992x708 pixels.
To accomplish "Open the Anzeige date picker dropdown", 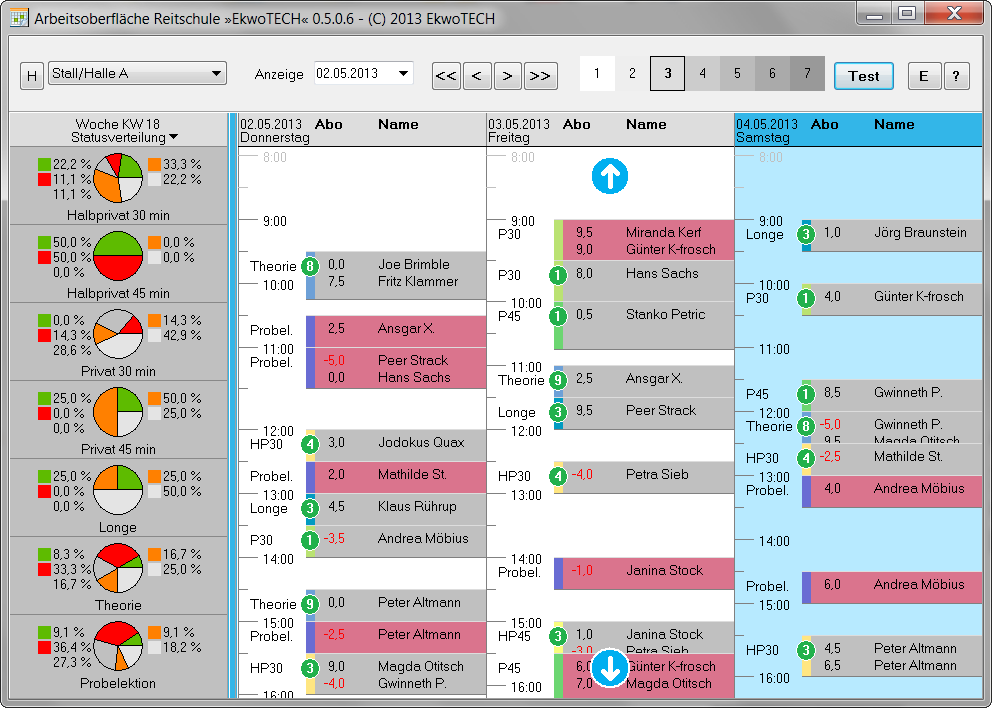I will (403, 73).
